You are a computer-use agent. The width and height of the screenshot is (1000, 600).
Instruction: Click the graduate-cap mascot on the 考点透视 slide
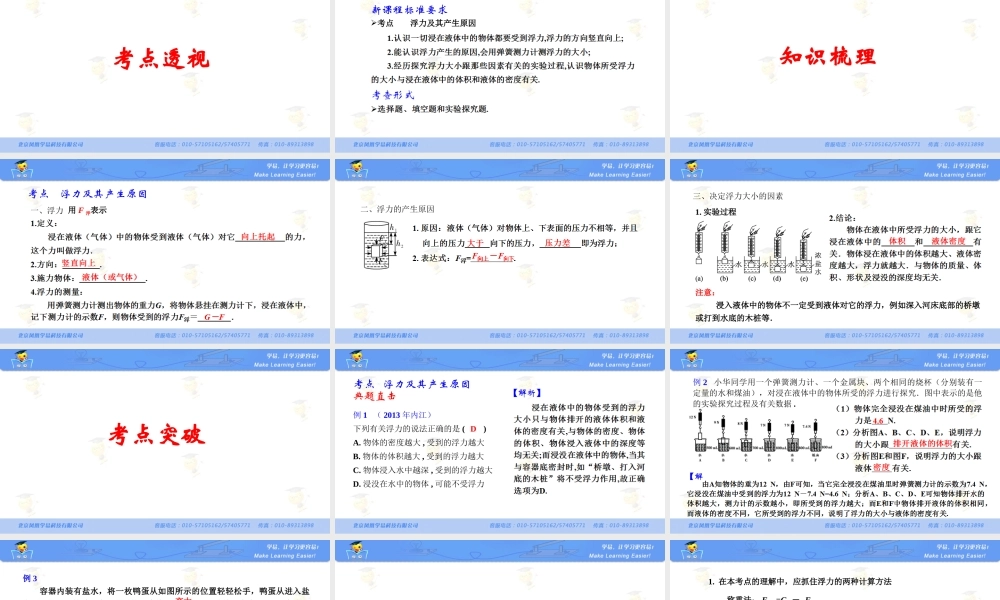tap(22, 168)
